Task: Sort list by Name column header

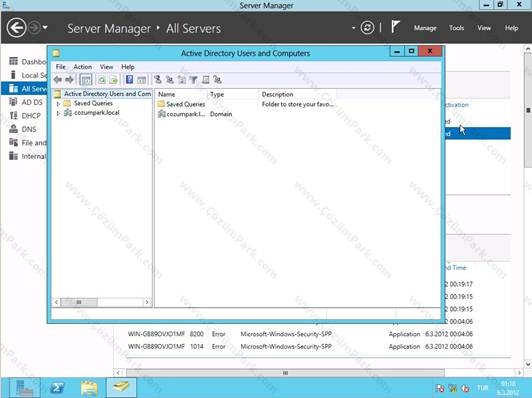Action: coord(181,94)
